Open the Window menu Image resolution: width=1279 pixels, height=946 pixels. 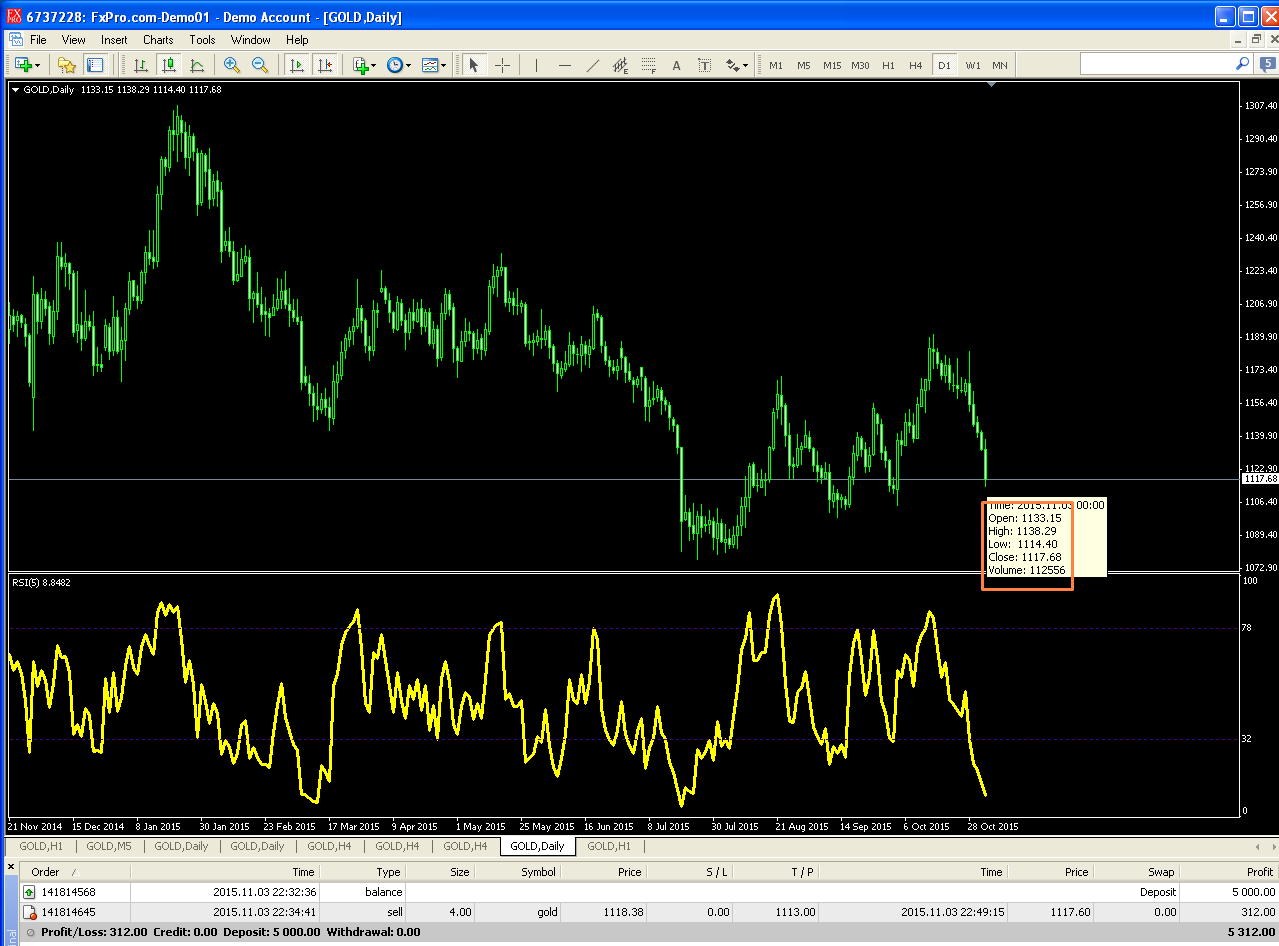point(251,40)
